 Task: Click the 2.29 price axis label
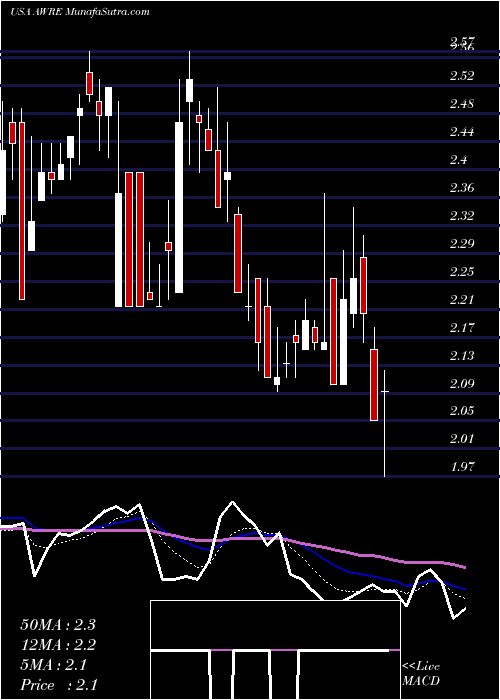tap(461, 244)
